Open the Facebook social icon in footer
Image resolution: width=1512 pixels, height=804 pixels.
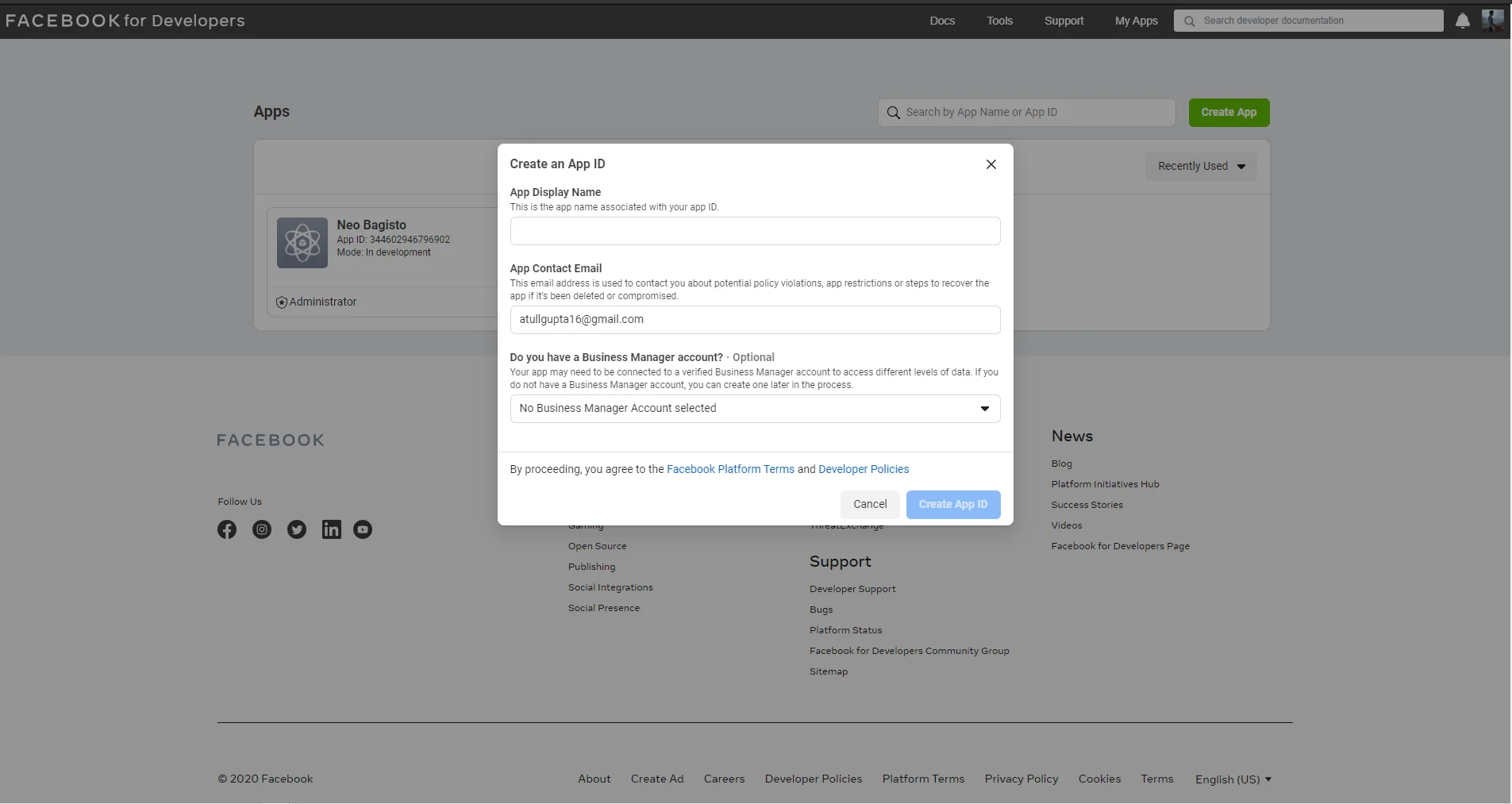(x=227, y=529)
